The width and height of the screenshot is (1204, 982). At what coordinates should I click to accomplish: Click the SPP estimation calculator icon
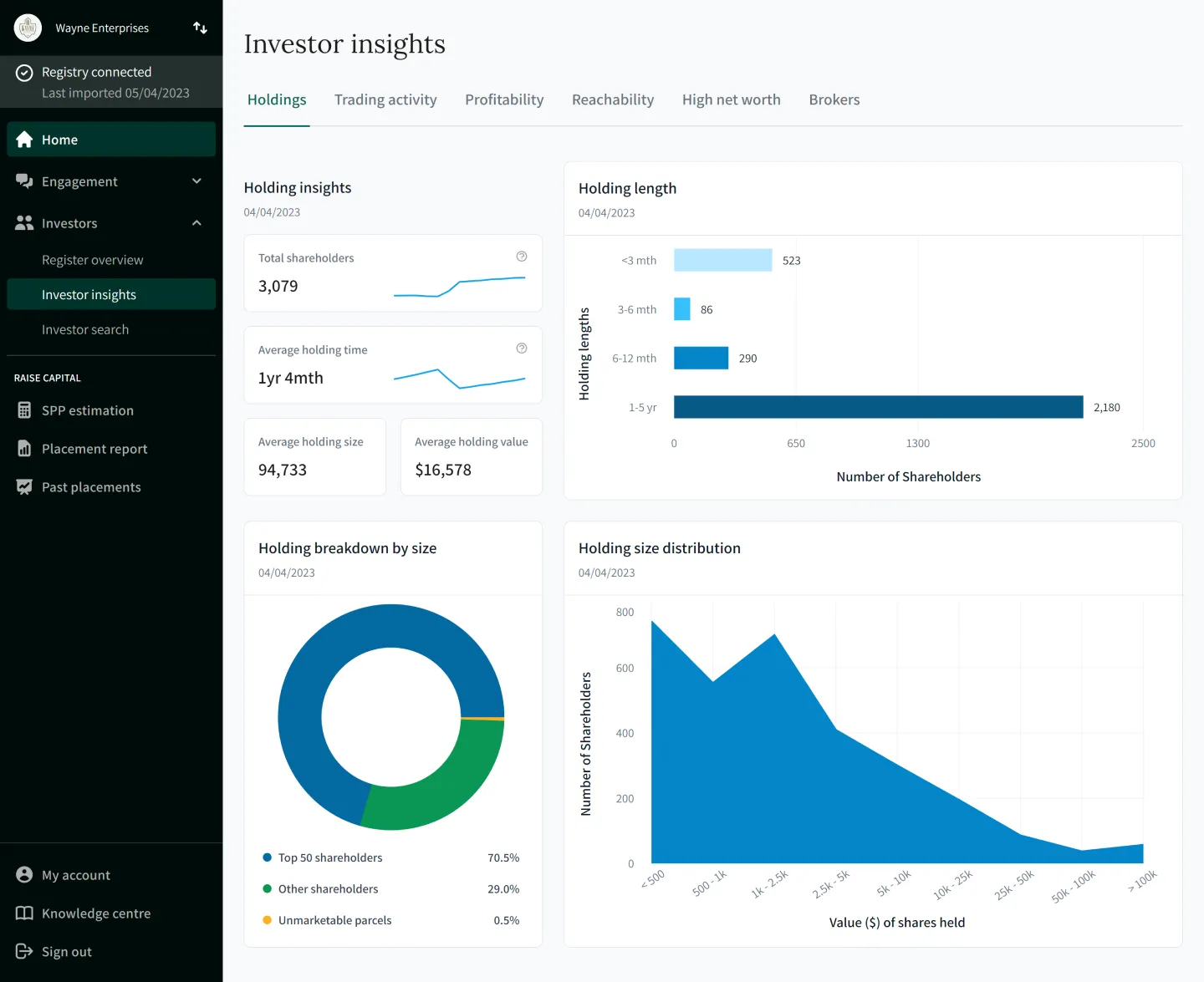24,410
